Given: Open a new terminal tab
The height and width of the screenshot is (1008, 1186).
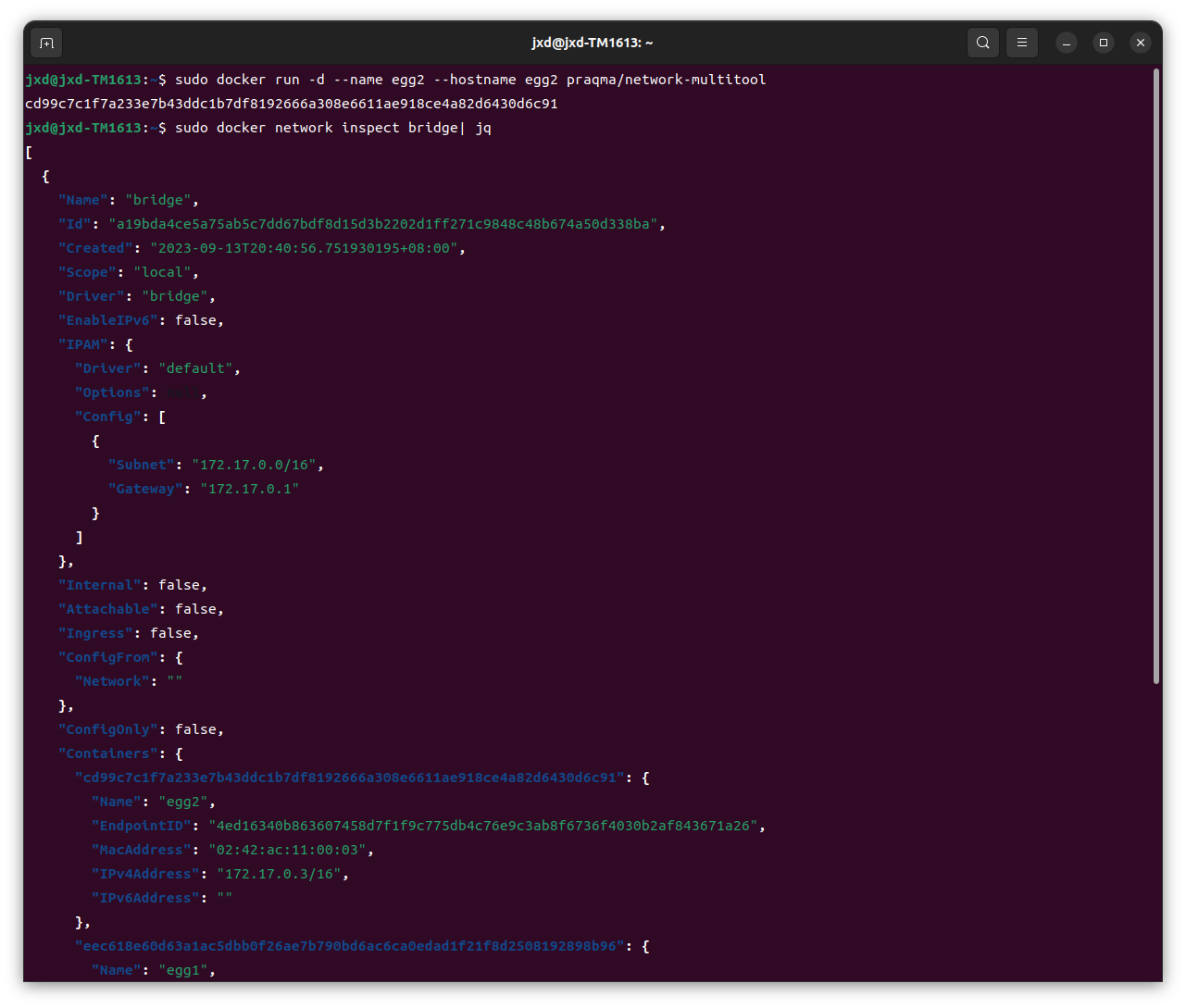Looking at the screenshot, I should click(46, 43).
